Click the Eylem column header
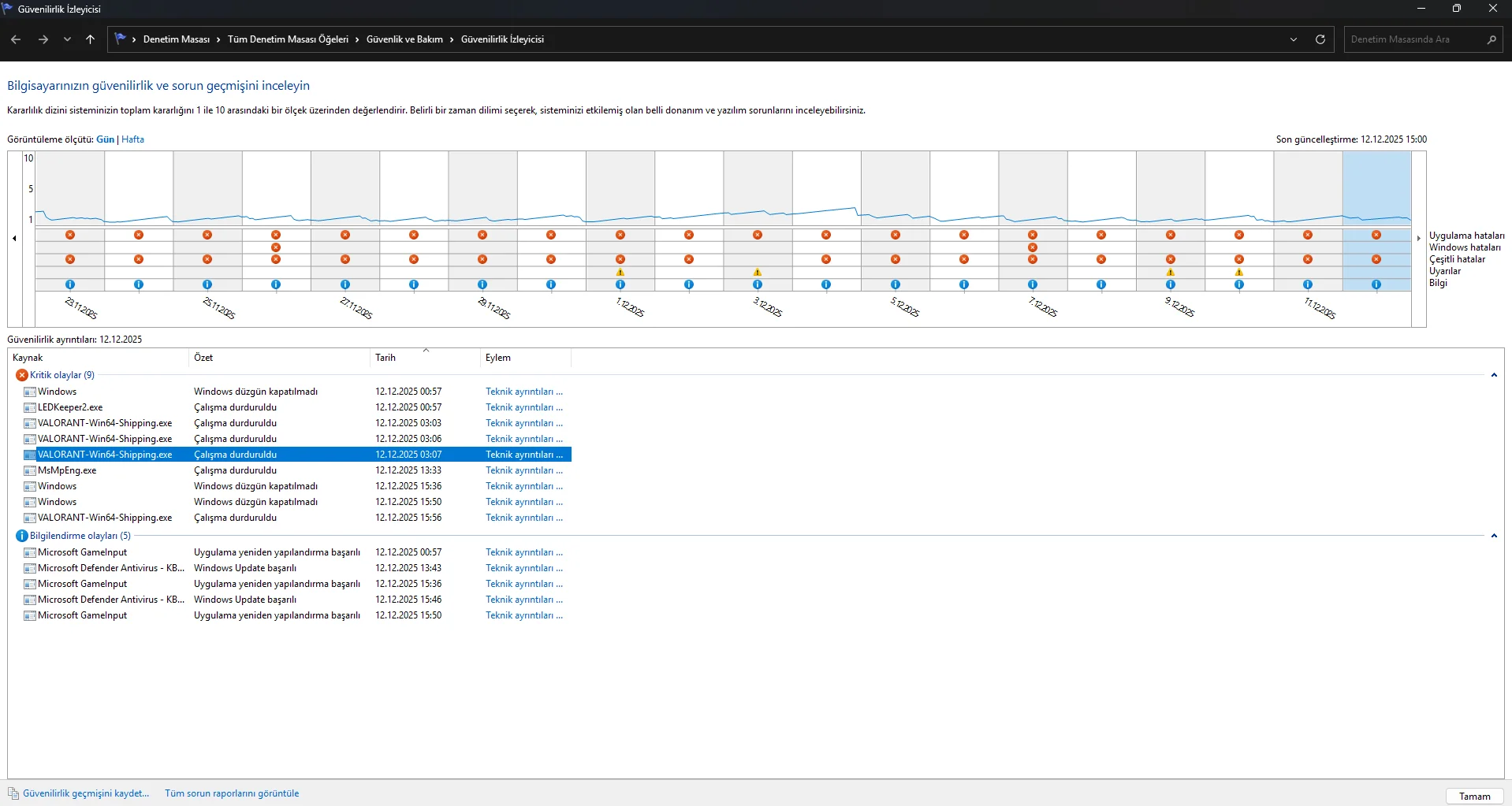Image resolution: width=1512 pixels, height=806 pixels. pyautogui.click(x=525, y=358)
